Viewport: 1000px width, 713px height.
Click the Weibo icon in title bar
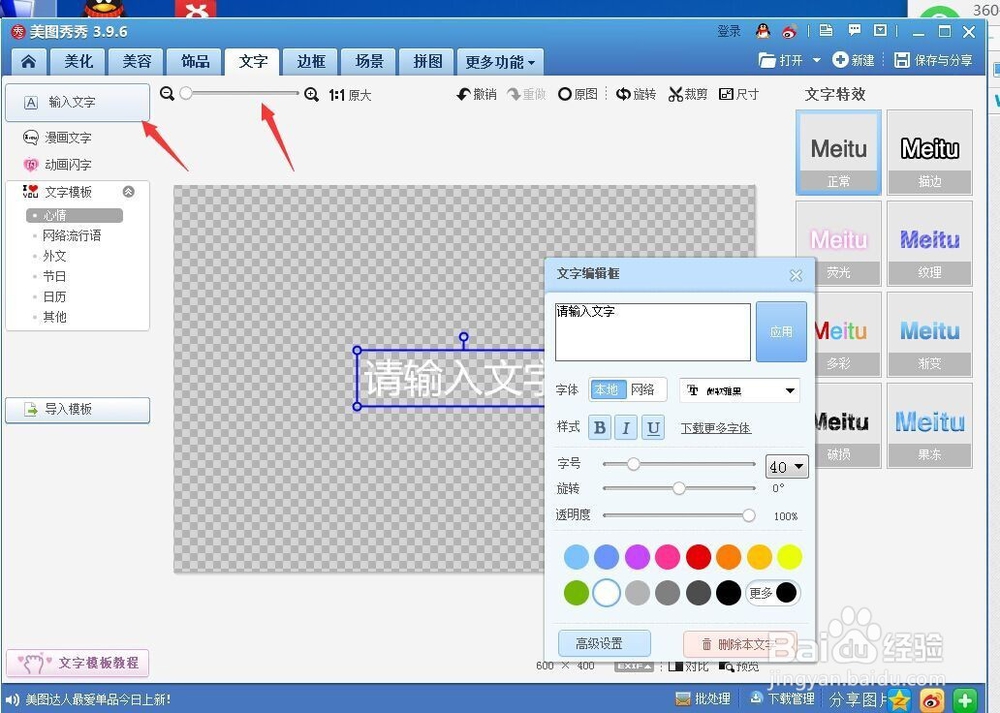click(x=790, y=31)
